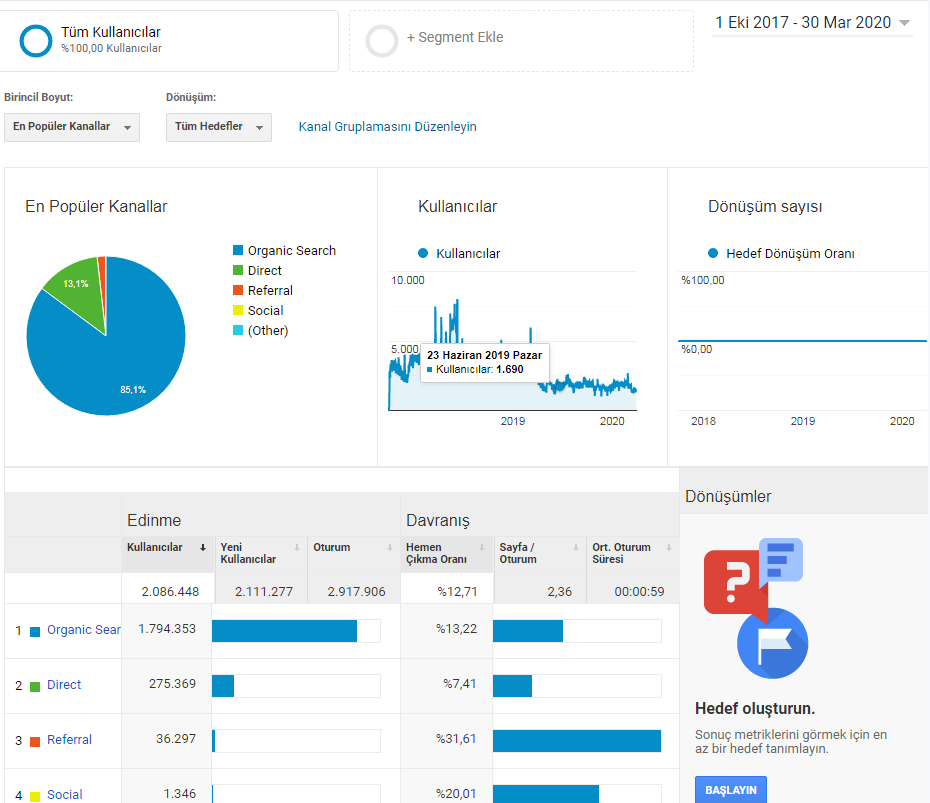Open the Tüm Hedefler dropdown
The image size is (930, 803).
point(219,127)
